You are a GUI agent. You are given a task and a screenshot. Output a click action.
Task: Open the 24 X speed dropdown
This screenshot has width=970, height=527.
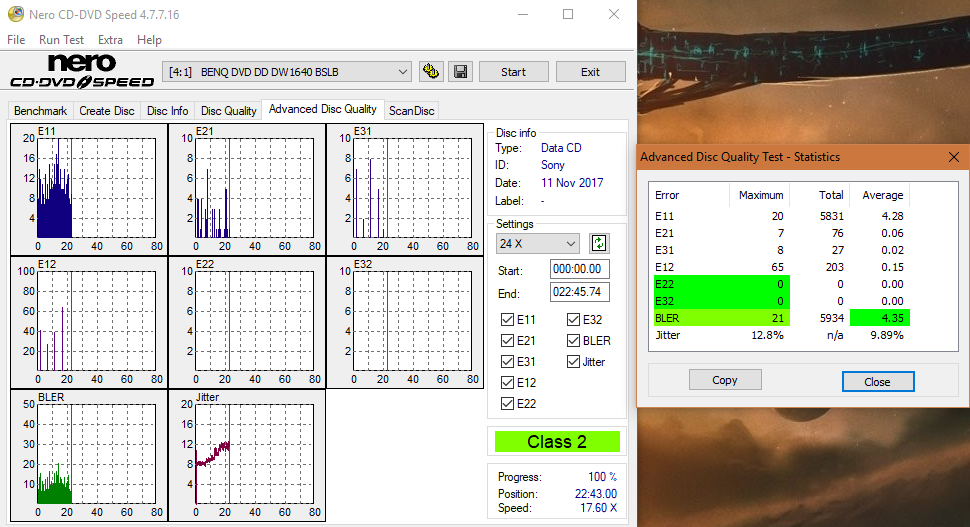tap(537, 244)
